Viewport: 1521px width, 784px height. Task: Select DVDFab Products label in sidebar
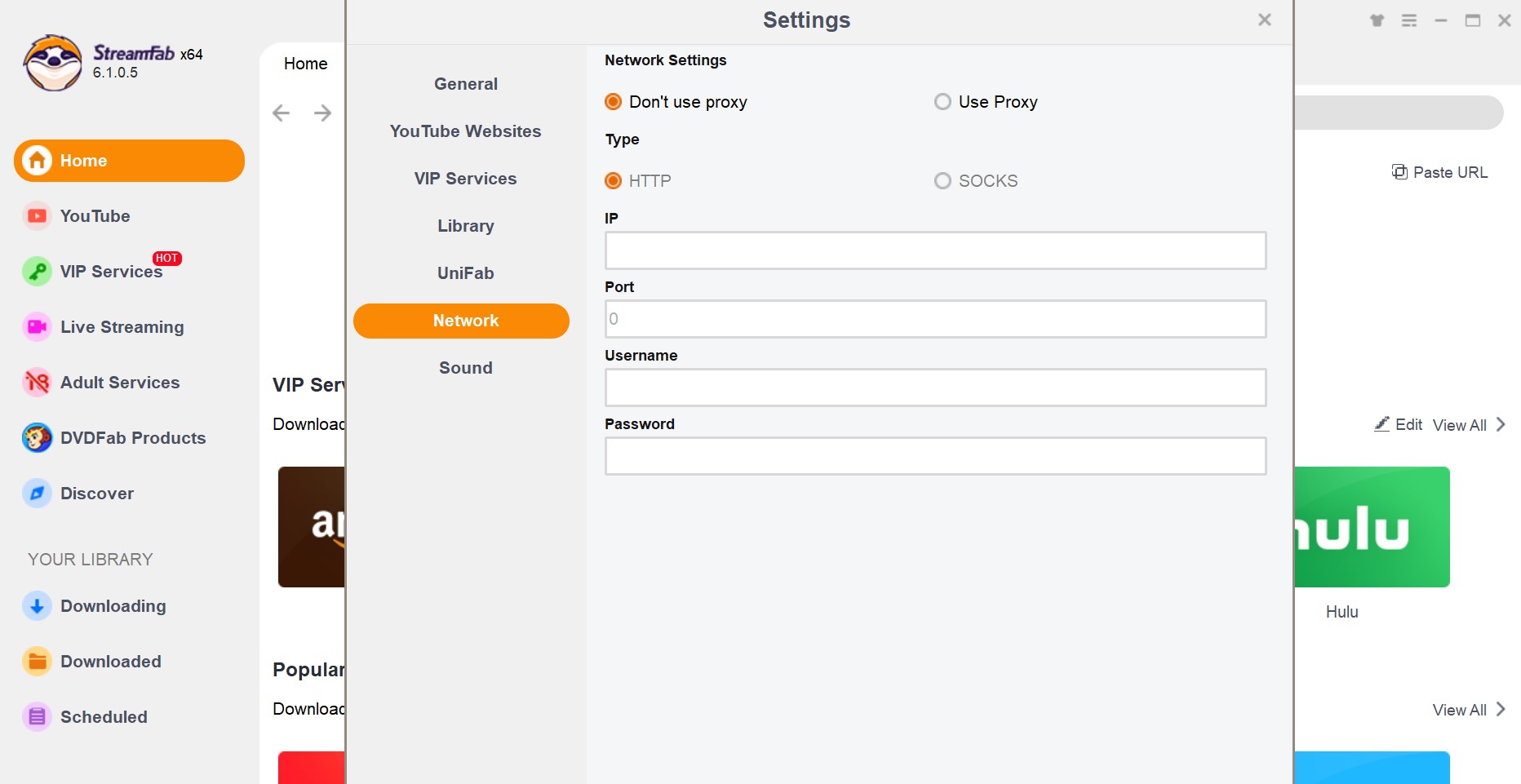pos(133,438)
